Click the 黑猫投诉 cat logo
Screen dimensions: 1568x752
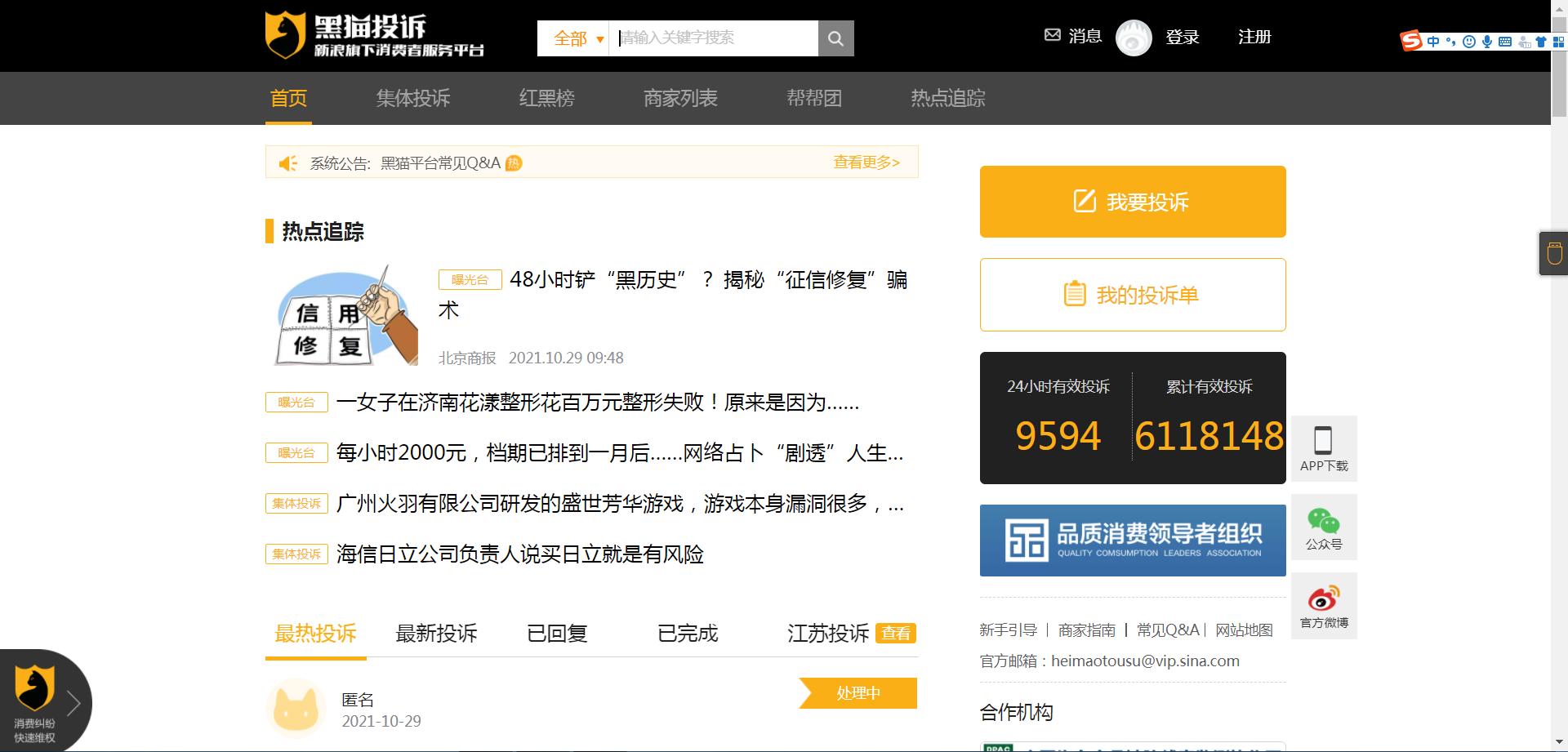tap(284, 34)
